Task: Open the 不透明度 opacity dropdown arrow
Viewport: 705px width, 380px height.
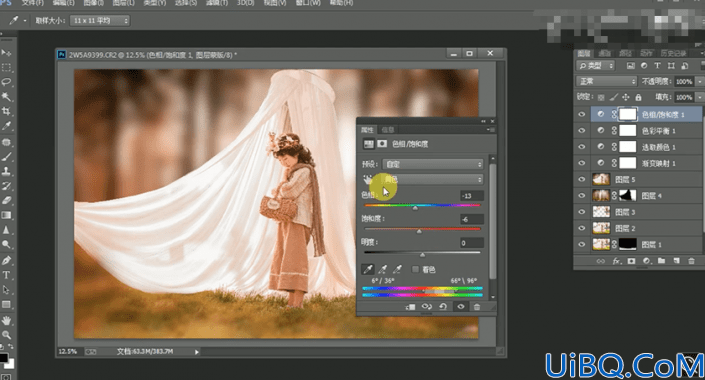Action: [700, 81]
